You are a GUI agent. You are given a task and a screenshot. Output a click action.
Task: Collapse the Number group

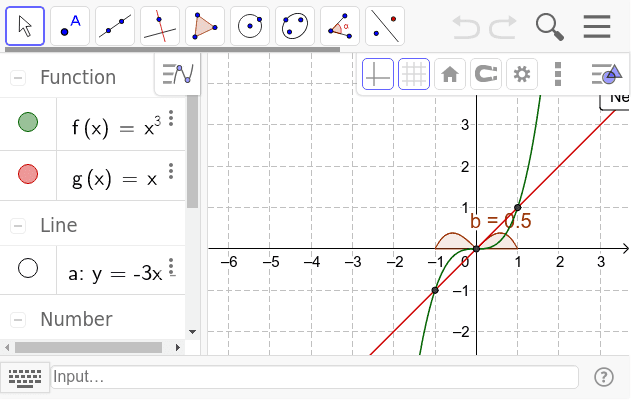pos(18,320)
